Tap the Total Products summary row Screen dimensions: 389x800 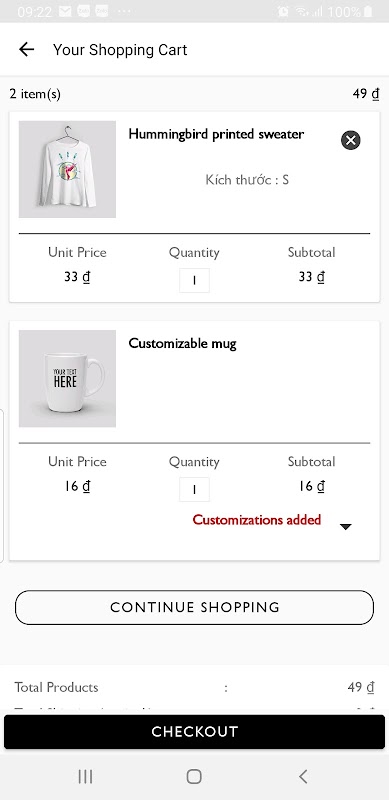coord(194,687)
